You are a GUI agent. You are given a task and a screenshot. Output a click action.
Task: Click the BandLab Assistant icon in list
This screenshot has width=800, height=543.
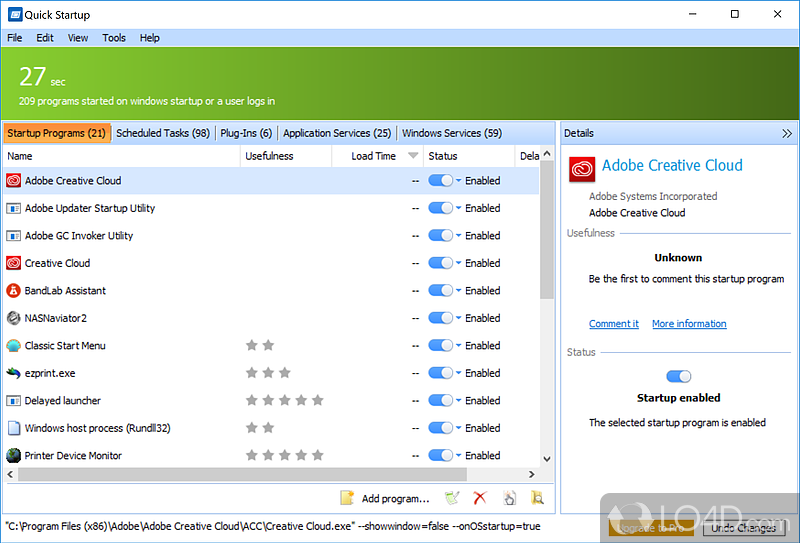[14, 291]
